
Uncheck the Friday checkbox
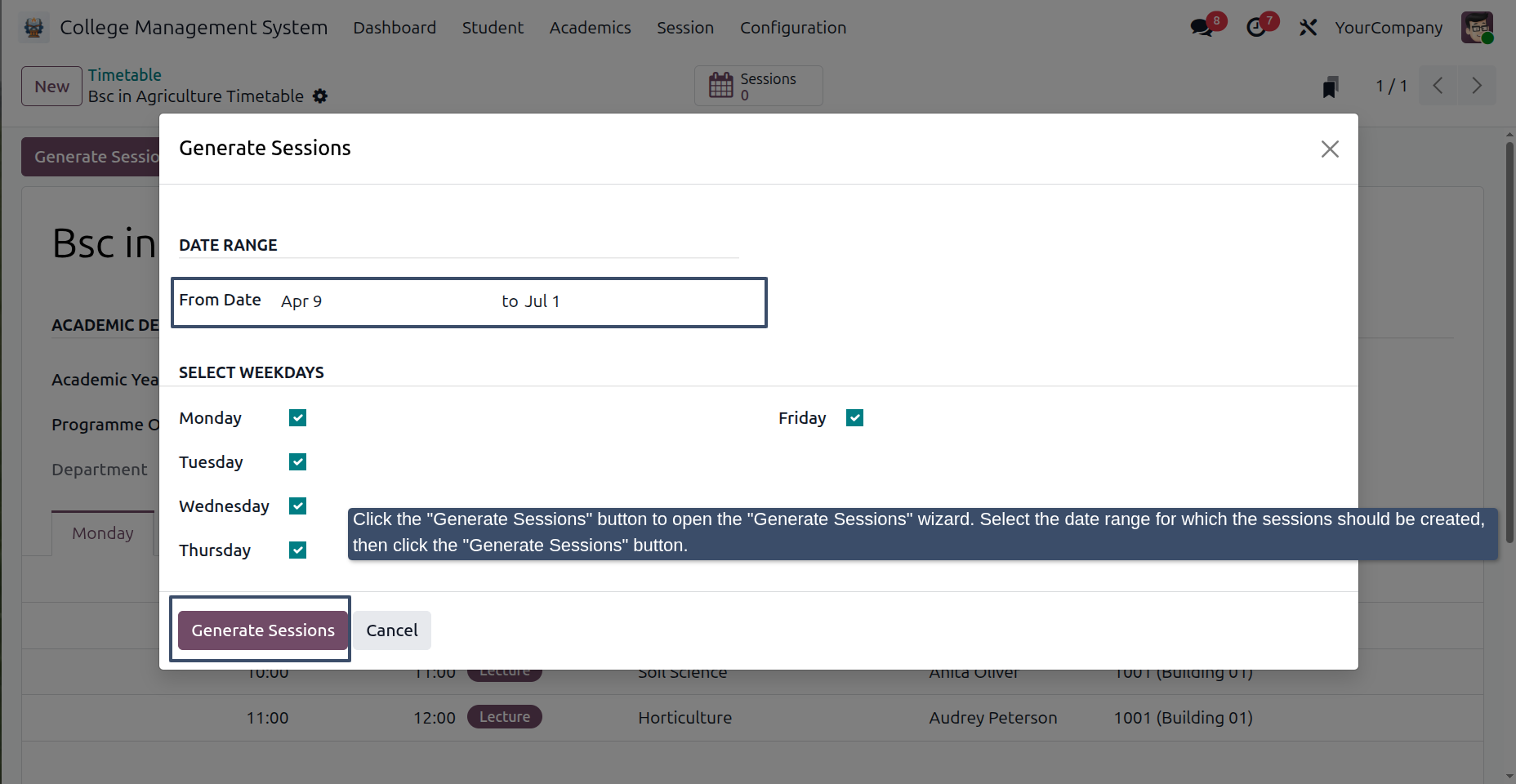(855, 418)
